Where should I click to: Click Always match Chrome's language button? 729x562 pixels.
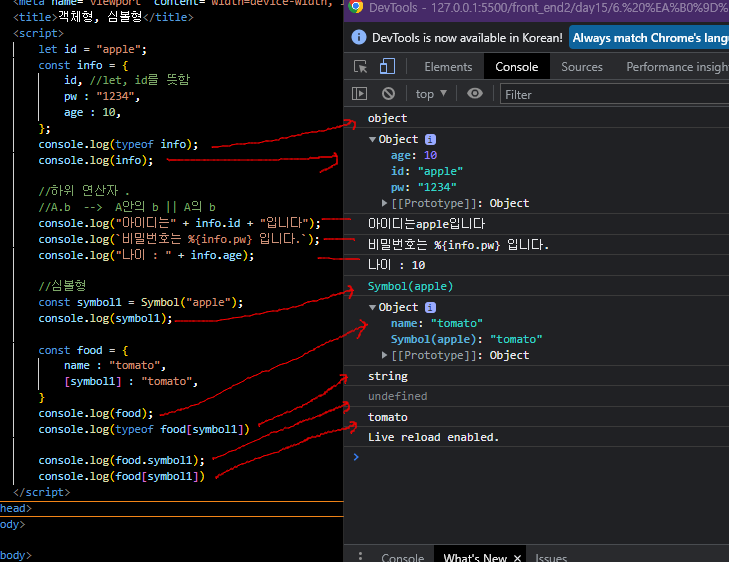click(x=649, y=38)
